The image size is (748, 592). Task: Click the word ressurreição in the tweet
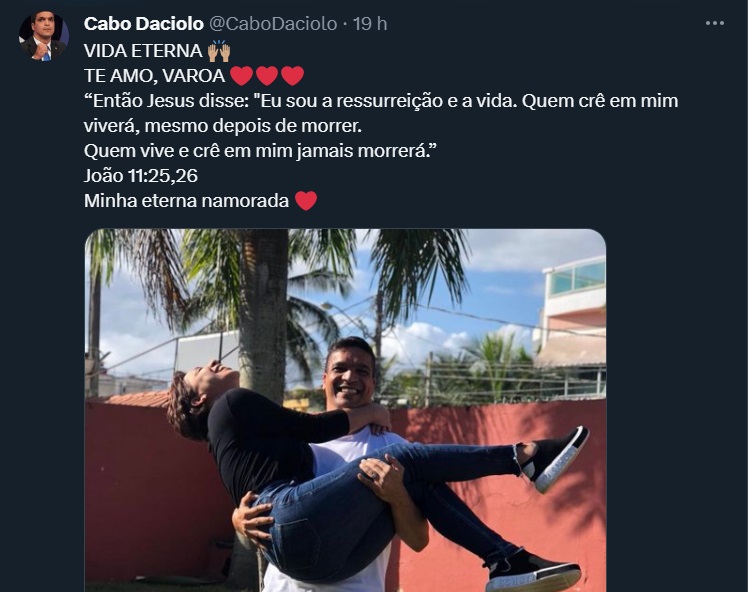pos(389,101)
